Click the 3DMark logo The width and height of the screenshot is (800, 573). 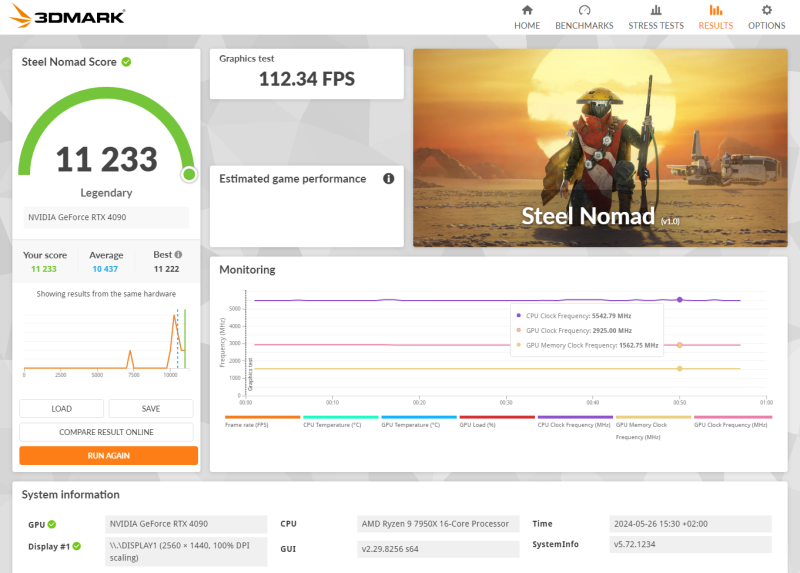click(67, 16)
